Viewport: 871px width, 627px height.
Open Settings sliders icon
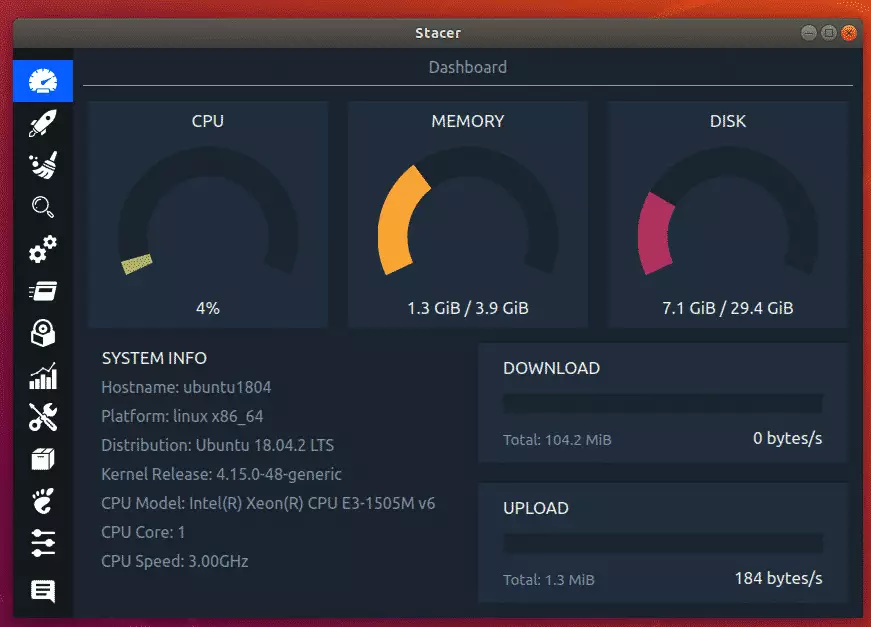[43, 543]
